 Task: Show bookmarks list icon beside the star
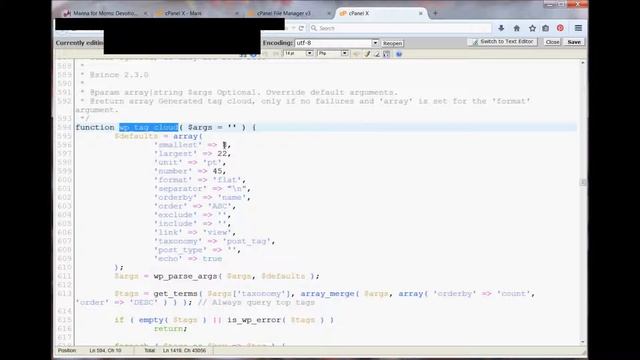click(546, 28)
